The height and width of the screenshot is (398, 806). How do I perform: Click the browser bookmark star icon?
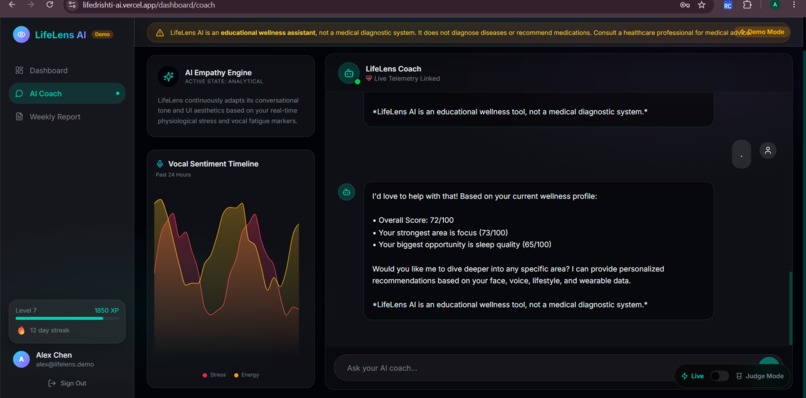point(702,5)
